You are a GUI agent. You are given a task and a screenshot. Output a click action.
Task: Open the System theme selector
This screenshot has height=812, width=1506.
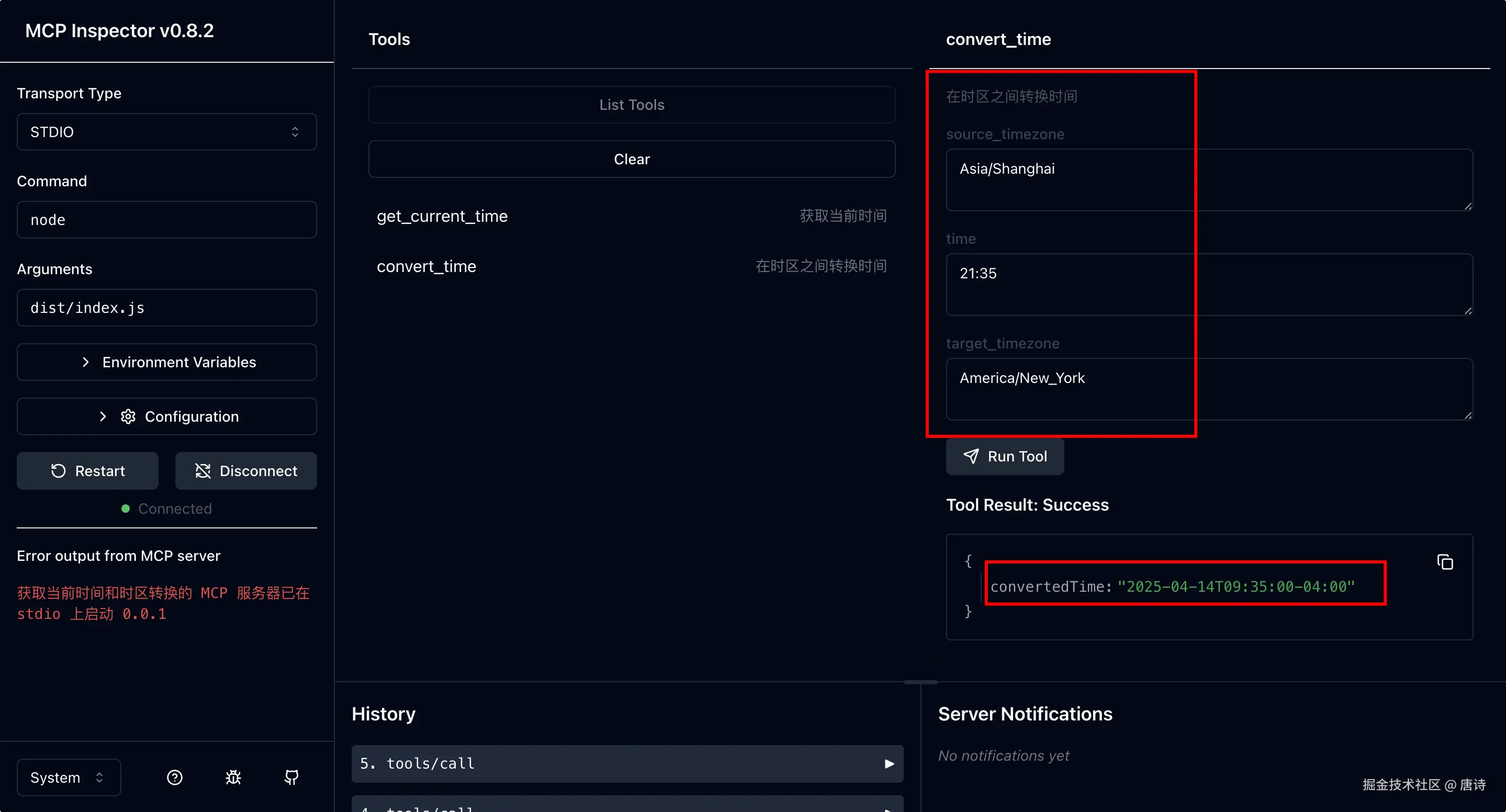(x=69, y=777)
